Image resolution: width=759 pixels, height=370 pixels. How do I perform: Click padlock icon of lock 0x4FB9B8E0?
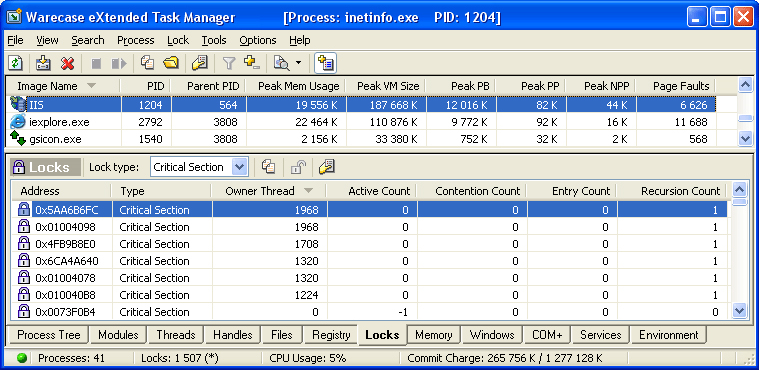pos(24,244)
